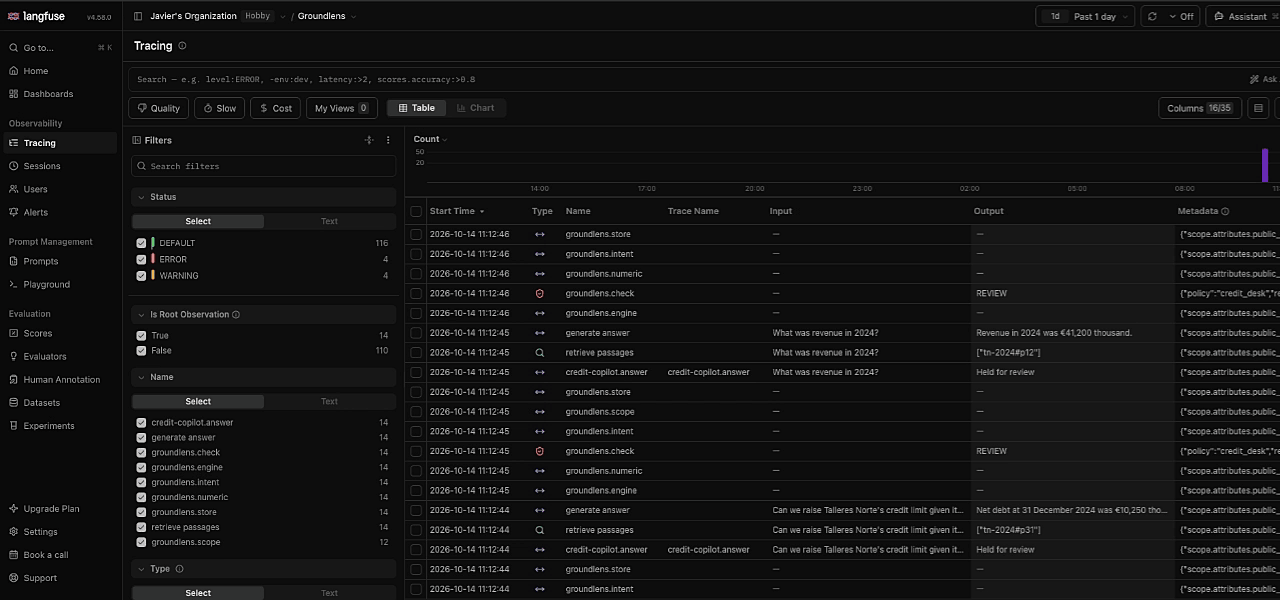Viewport: 1280px width, 600px height.
Task: Click the auto-refresh circular arrows icon
Action: coord(1153,16)
